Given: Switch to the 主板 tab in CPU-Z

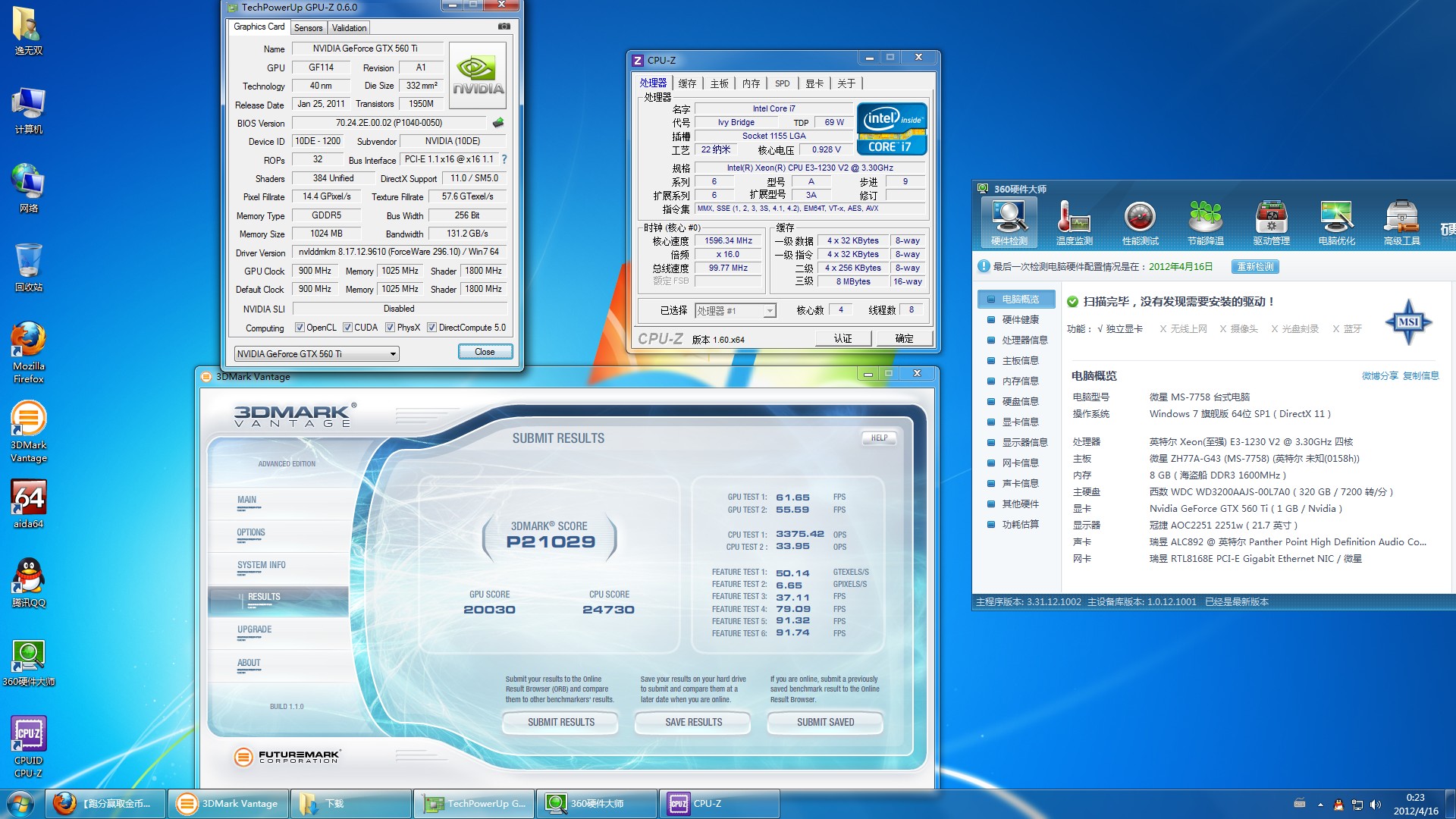Looking at the screenshot, I should pyautogui.click(x=719, y=83).
